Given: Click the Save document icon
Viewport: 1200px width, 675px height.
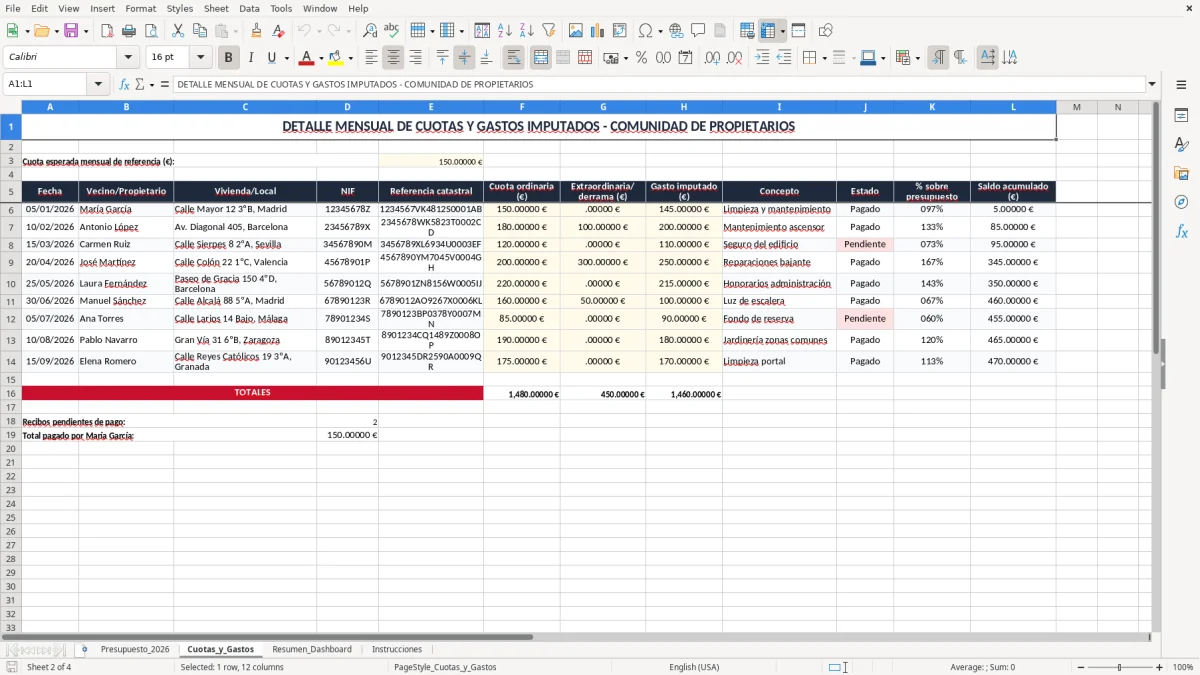Looking at the screenshot, I should [x=71, y=31].
